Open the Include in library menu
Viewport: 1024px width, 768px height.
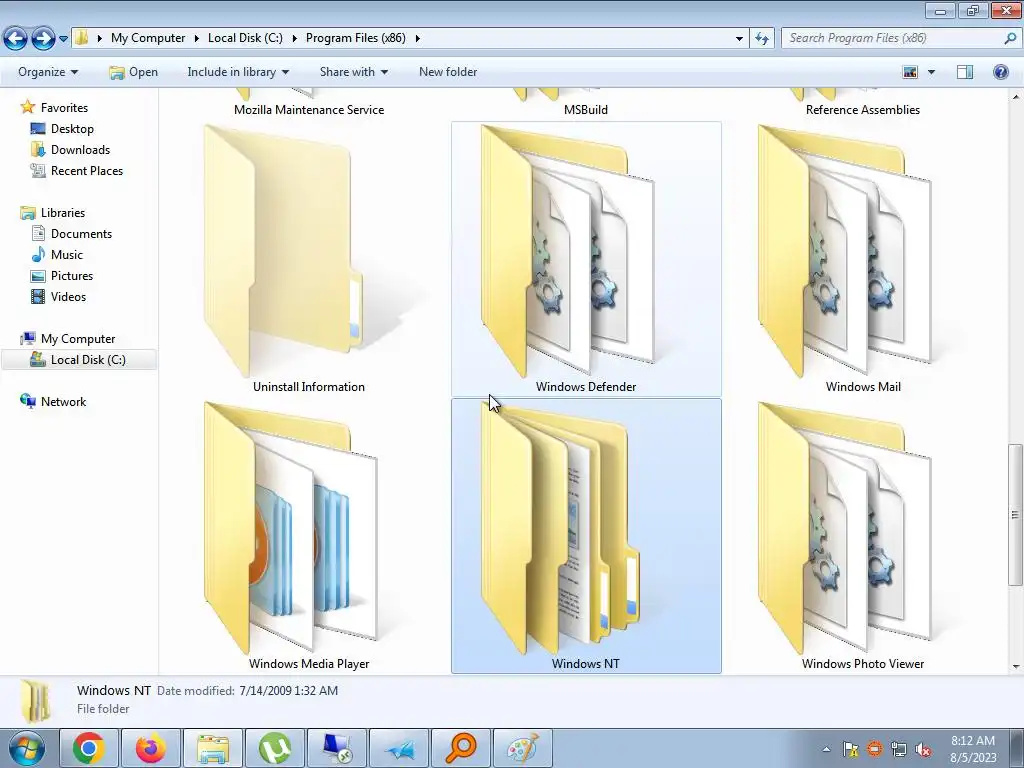(x=238, y=72)
